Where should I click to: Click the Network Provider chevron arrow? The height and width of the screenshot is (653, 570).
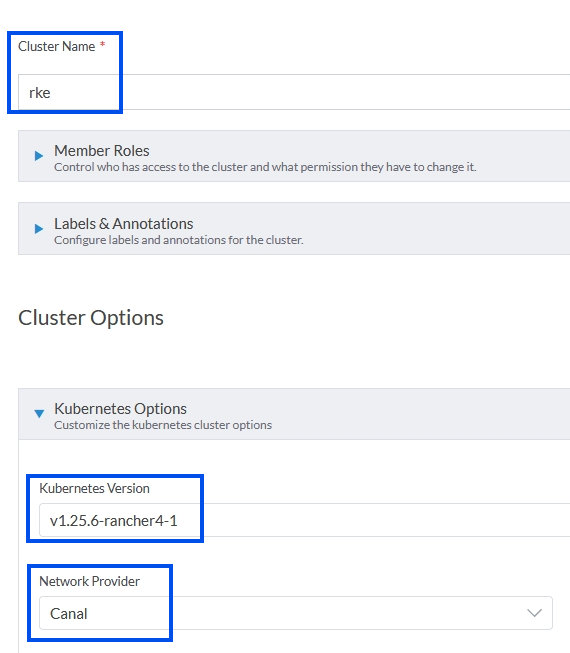point(534,613)
